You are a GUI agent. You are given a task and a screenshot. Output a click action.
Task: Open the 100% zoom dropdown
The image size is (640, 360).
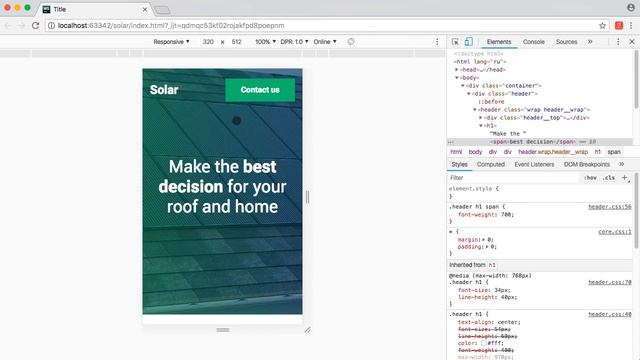point(265,42)
